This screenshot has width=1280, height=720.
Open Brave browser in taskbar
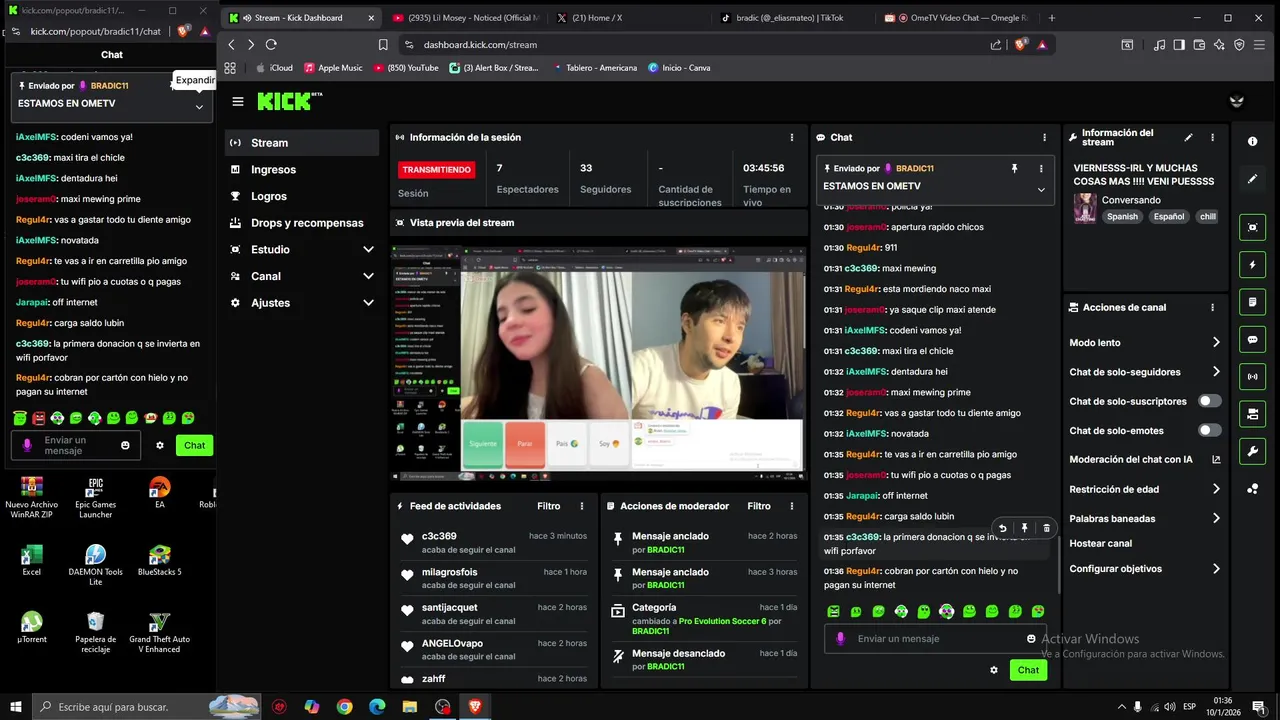475,707
